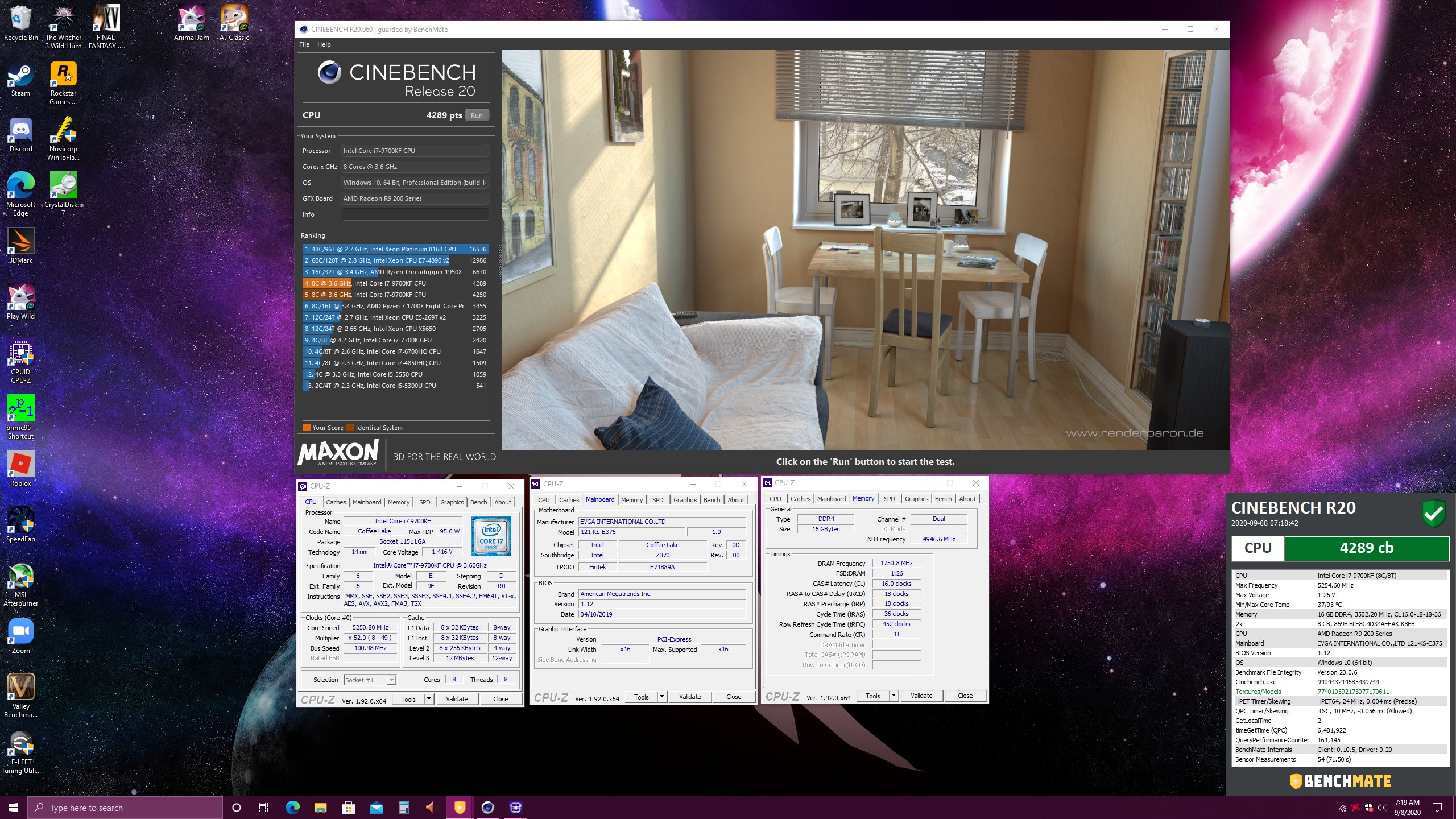Screen dimensions: 1456x819
Task: Open the Animal Jam desktop shortcut
Action: click(191, 23)
